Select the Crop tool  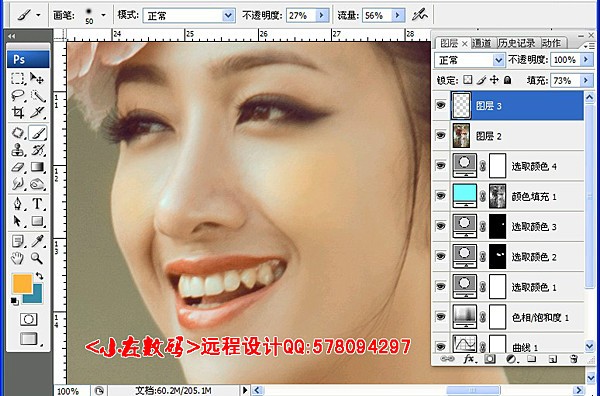tap(18, 112)
